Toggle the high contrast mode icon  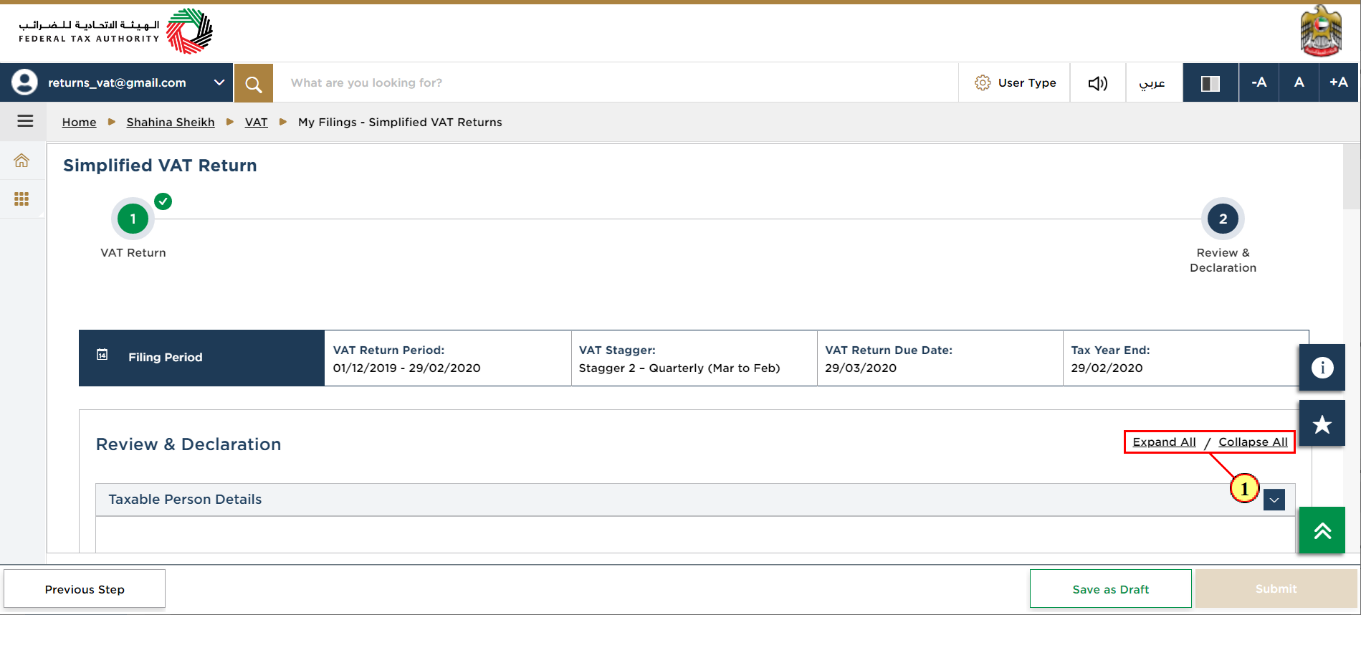1210,83
